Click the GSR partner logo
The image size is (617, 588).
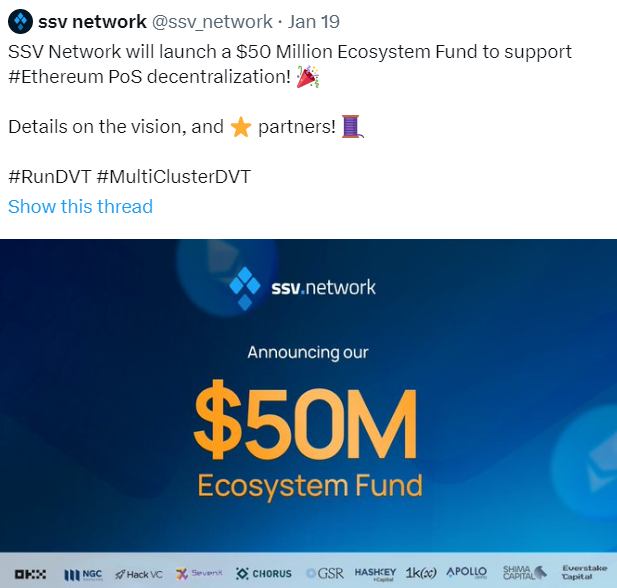click(325, 574)
